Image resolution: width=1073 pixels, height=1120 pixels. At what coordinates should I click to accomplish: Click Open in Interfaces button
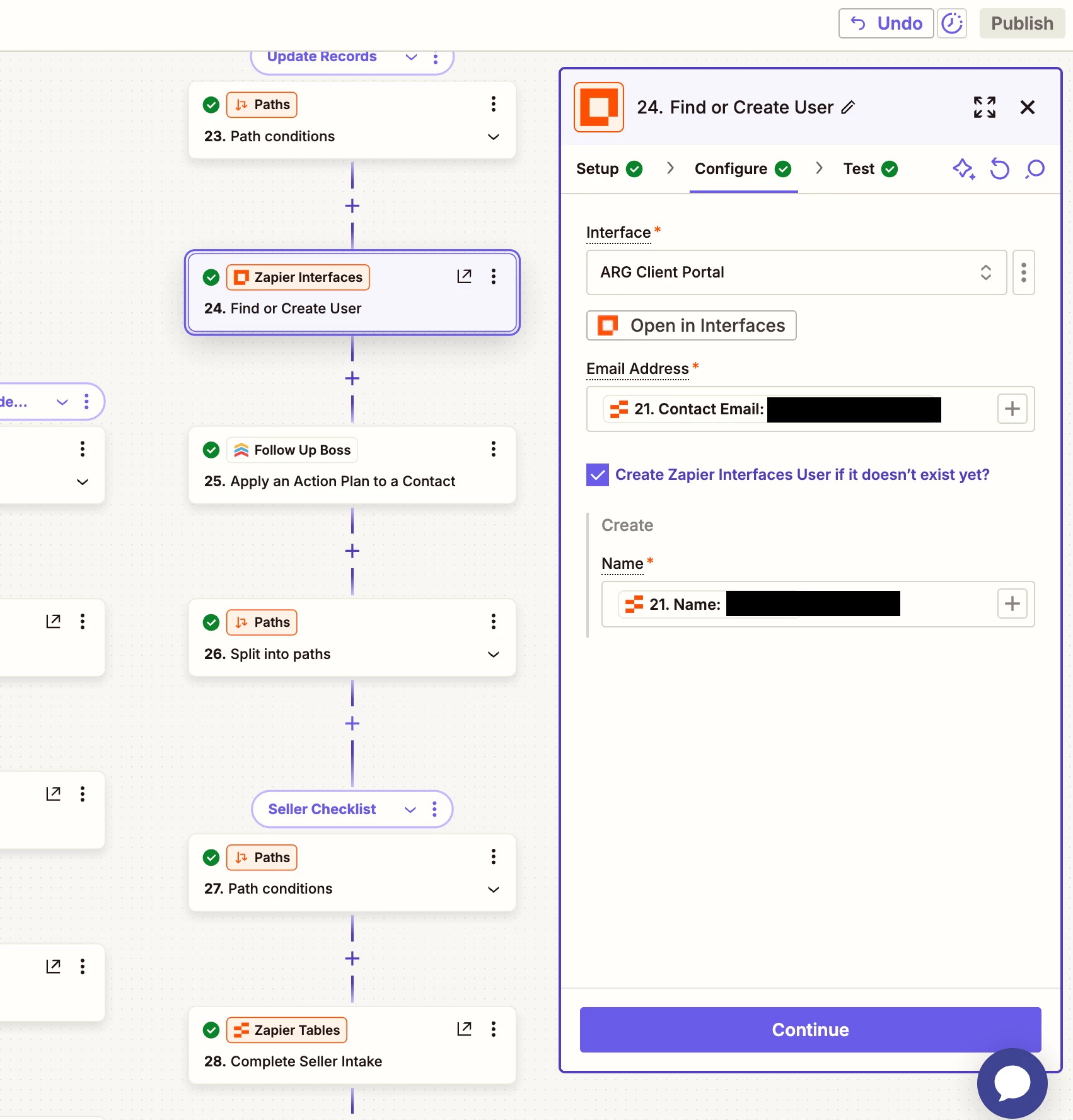[692, 325]
